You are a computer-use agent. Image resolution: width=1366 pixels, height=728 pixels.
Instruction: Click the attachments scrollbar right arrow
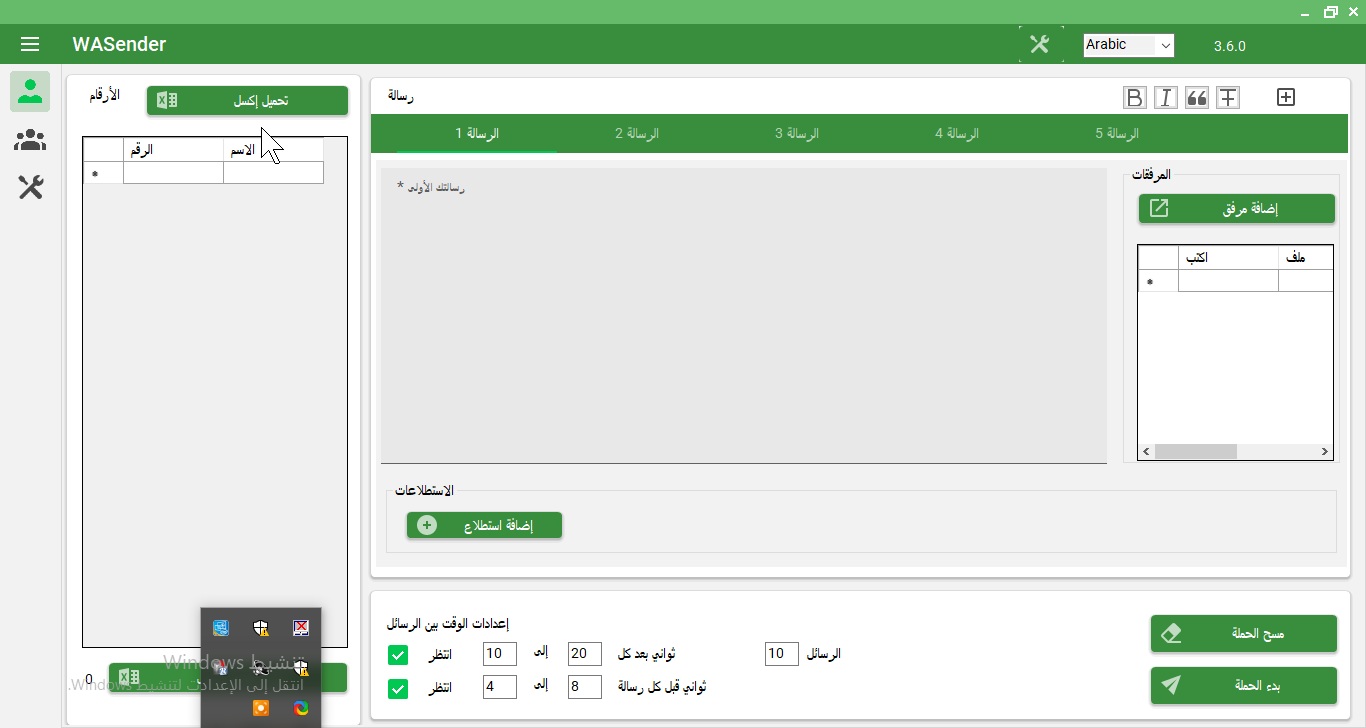click(x=1324, y=452)
